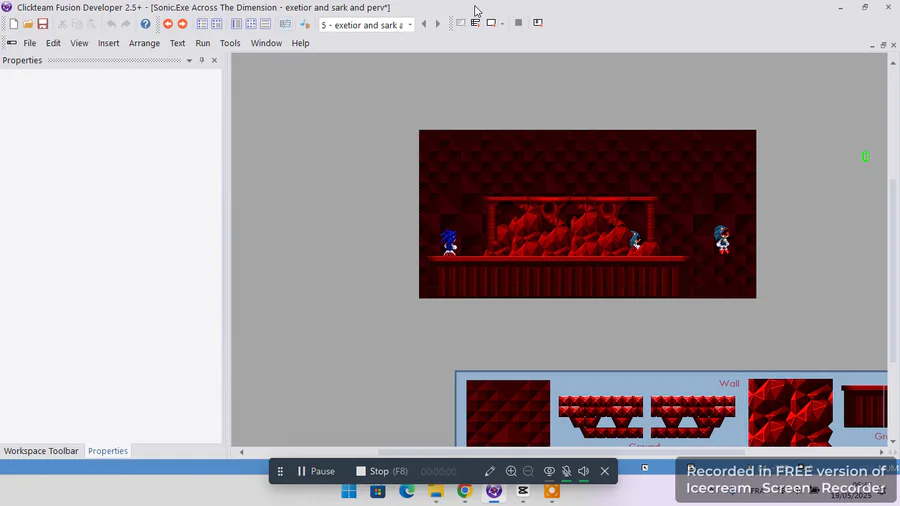Open the Event Editor icon
The image size is (900, 506).
(x=236, y=24)
